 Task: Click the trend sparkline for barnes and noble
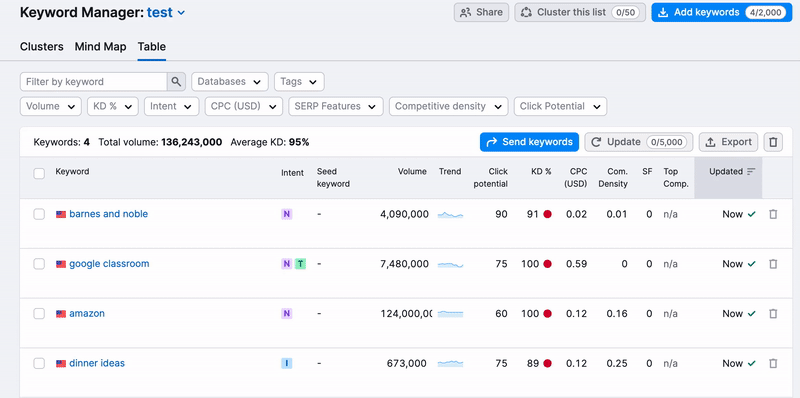[451, 215]
